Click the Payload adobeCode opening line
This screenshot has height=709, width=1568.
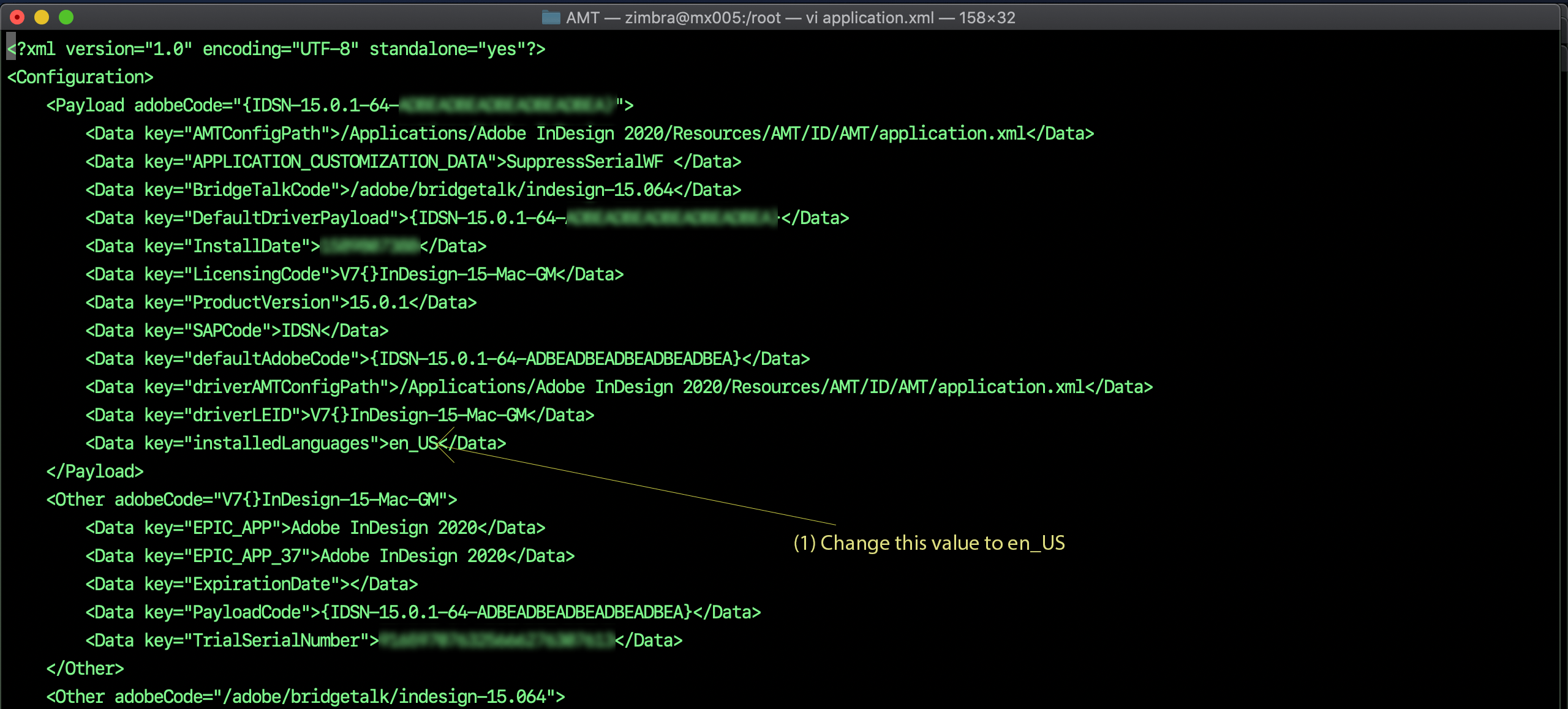pyautogui.click(x=340, y=105)
